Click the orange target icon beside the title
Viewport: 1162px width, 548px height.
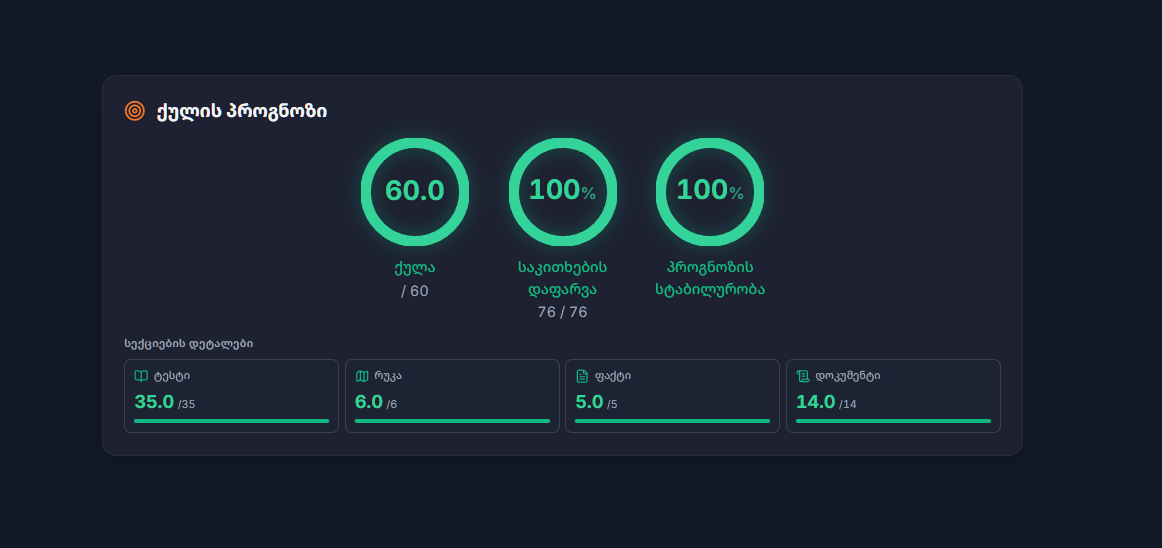pyautogui.click(x=135, y=111)
